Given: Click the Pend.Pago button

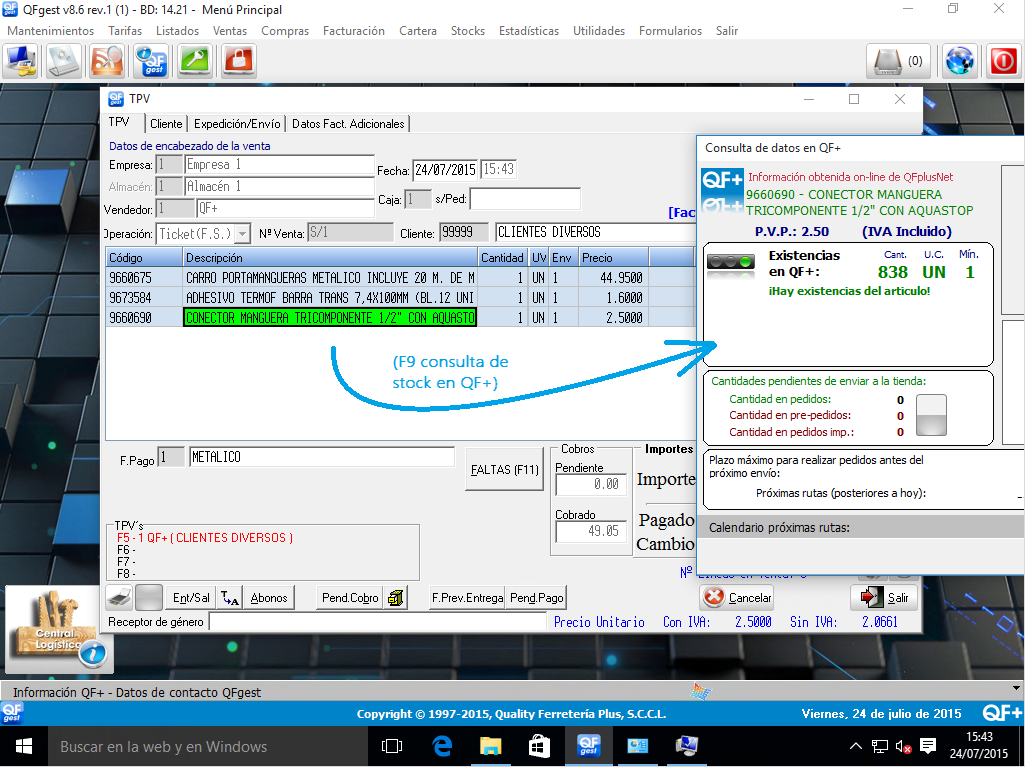Looking at the screenshot, I should pyautogui.click(x=537, y=598).
